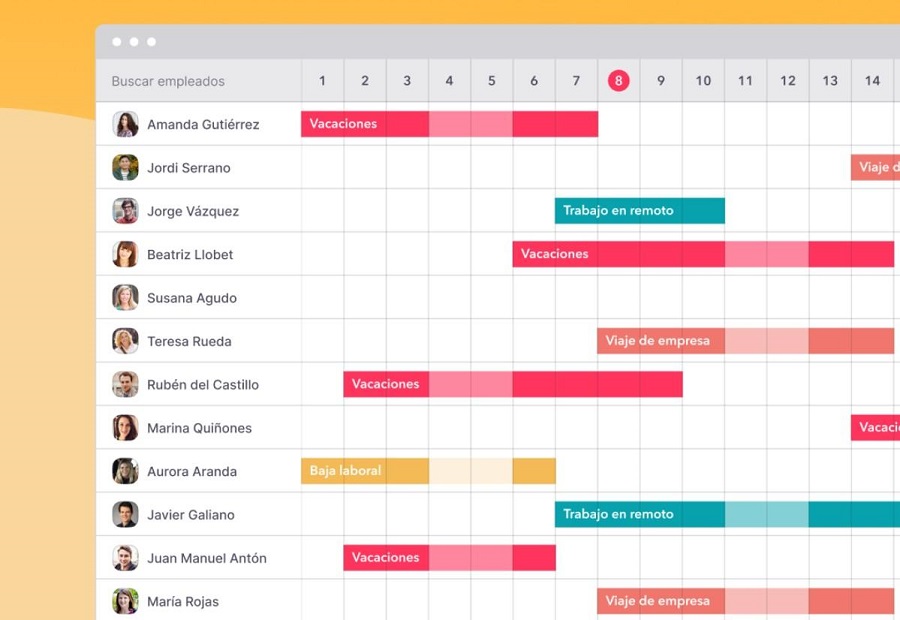Select Marina Quiñones' profile picture
900x620 pixels.
(125, 428)
